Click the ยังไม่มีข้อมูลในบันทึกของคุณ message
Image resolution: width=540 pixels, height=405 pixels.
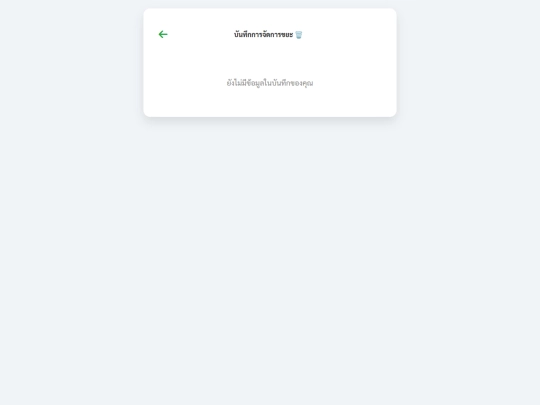point(270,83)
